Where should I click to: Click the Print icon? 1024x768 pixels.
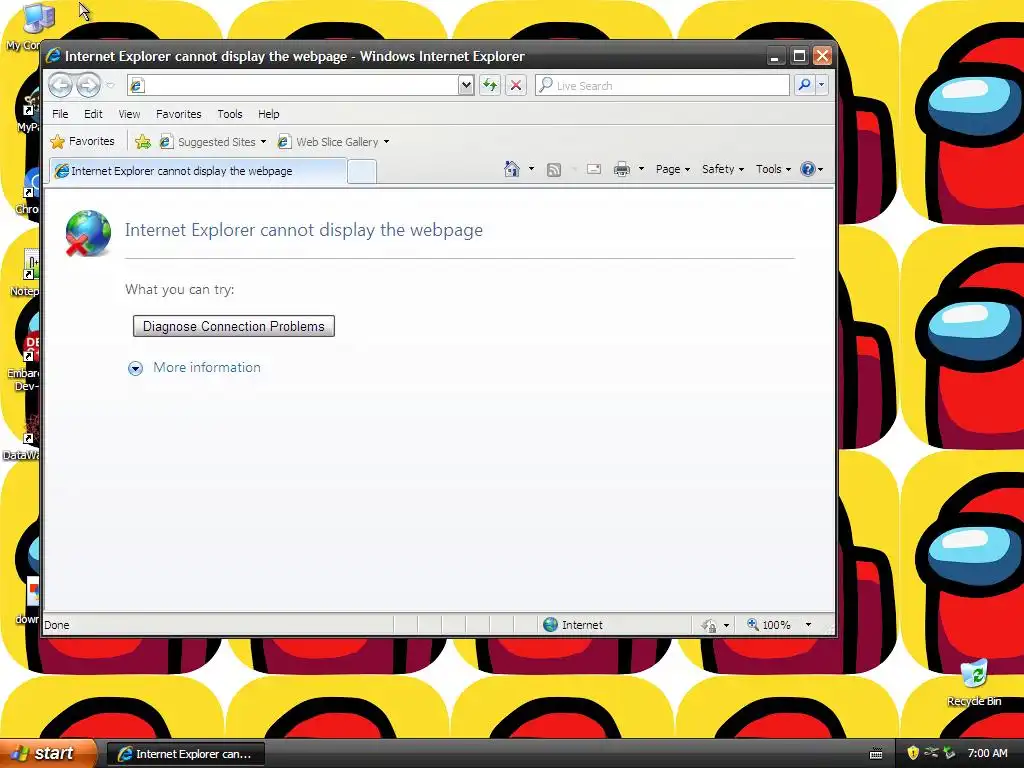[x=622, y=169]
